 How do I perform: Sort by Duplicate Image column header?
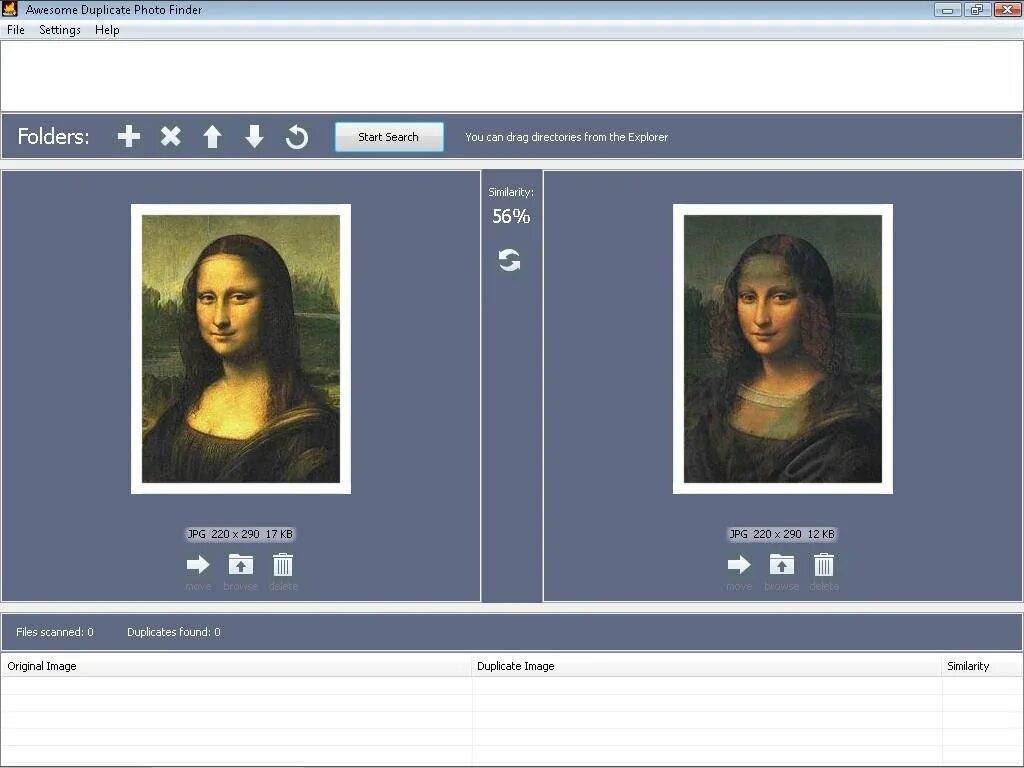pos(707,666)
